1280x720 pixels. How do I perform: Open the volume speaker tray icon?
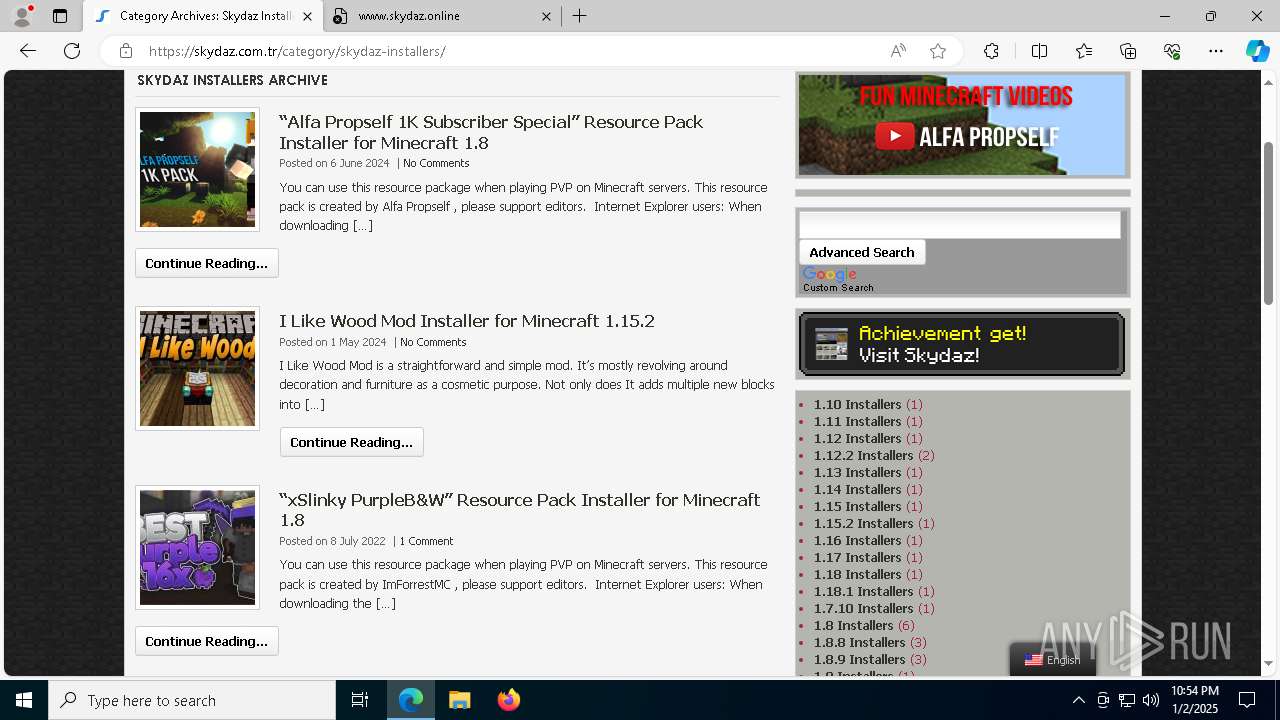point(1151,700)
